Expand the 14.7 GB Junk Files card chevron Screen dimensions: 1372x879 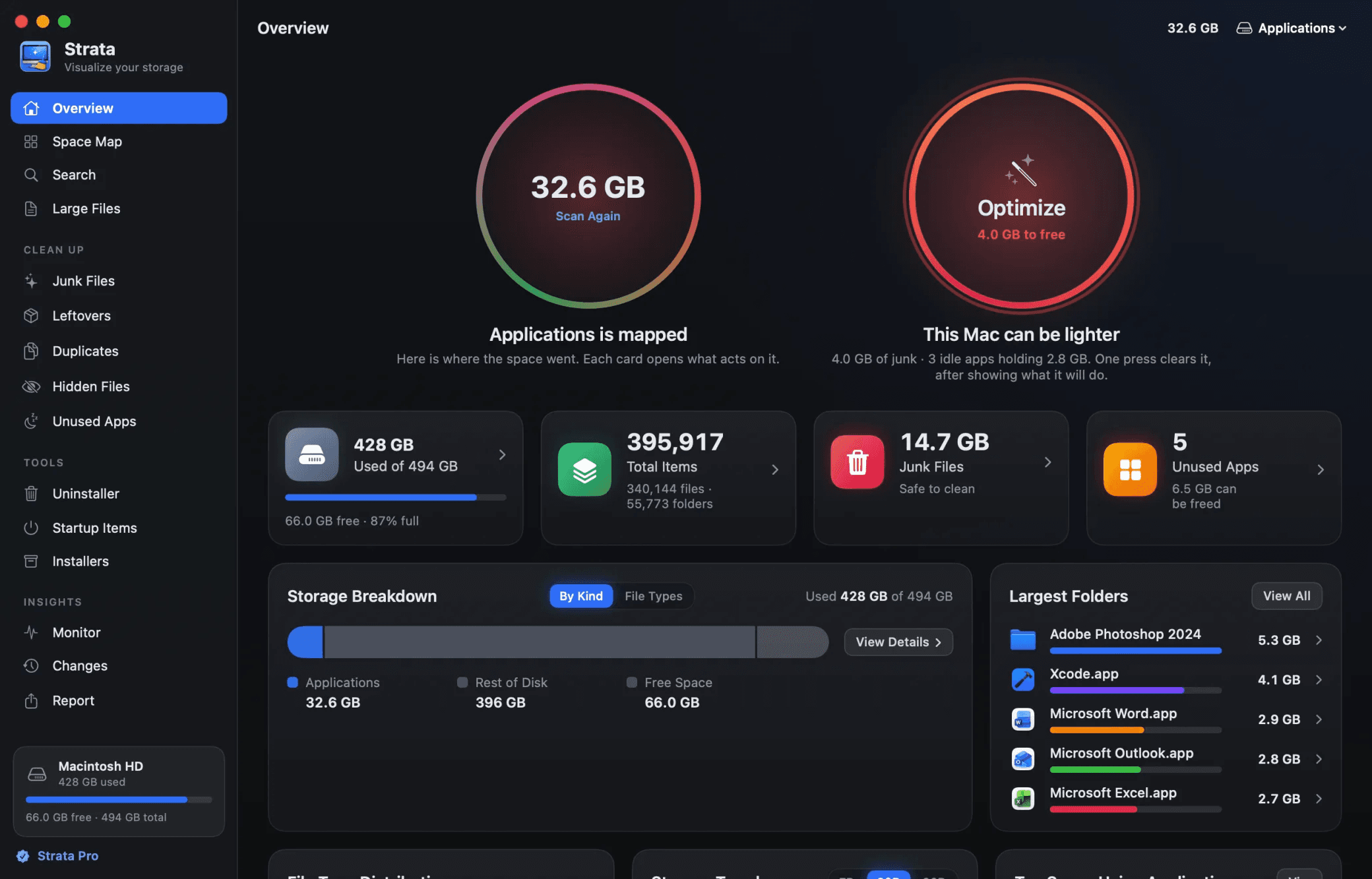tap(1048, 462)
